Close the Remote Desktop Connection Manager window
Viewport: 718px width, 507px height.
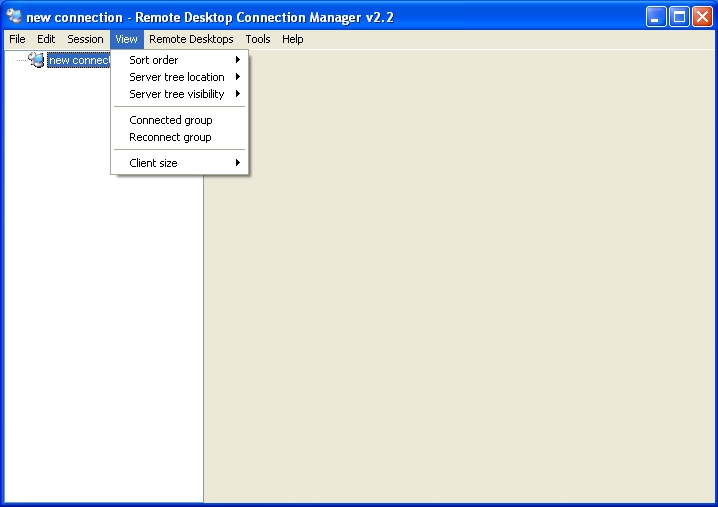point(702,17)
